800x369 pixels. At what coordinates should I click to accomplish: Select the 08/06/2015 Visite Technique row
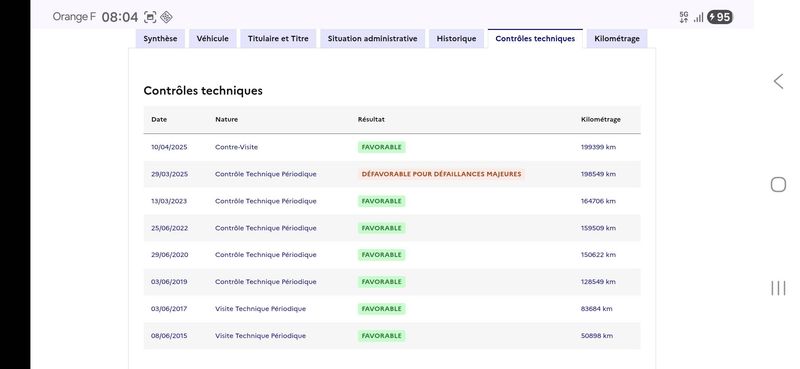(392, 336)
